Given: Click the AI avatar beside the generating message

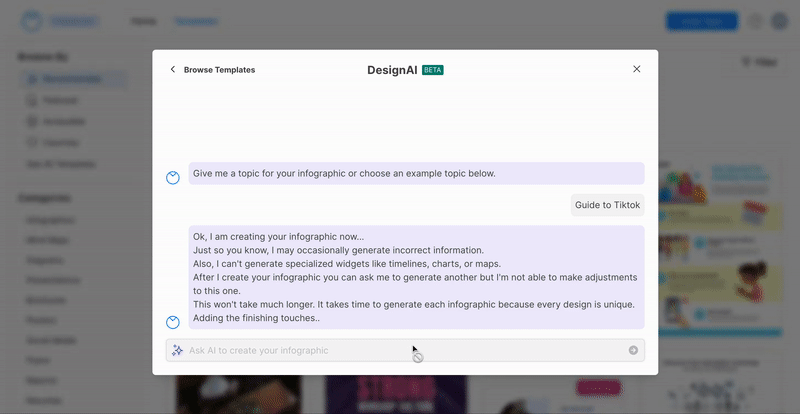Looking at the screenshot, I should 173,322.
